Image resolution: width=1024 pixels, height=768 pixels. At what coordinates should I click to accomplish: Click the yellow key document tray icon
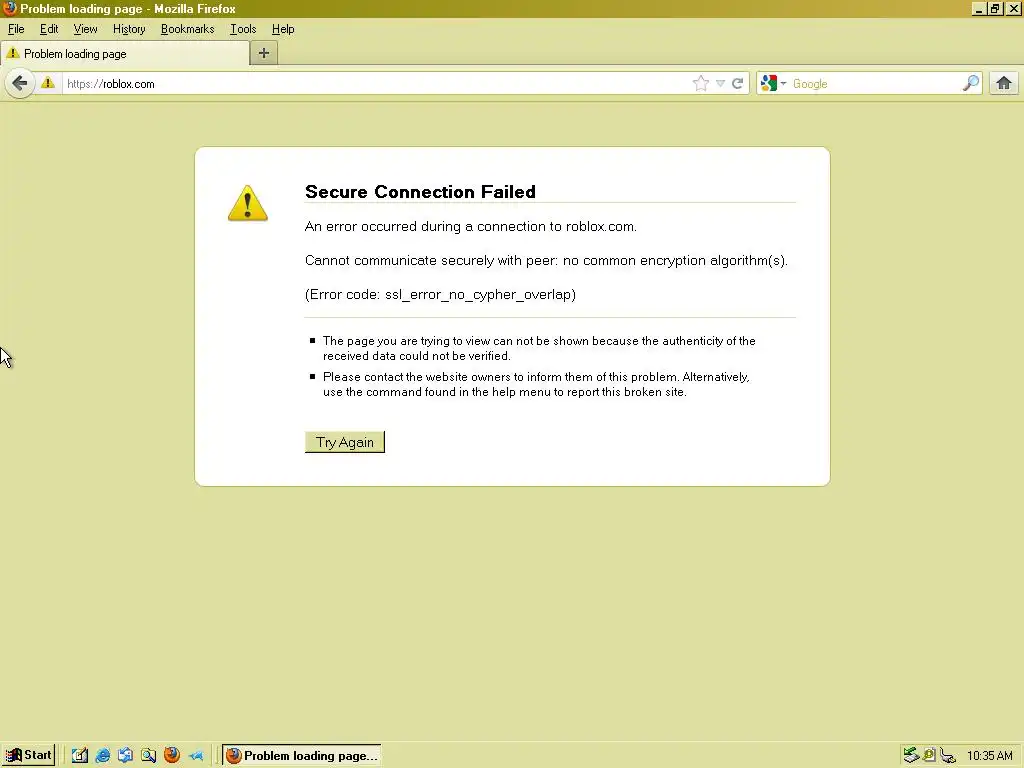[929, 756]
